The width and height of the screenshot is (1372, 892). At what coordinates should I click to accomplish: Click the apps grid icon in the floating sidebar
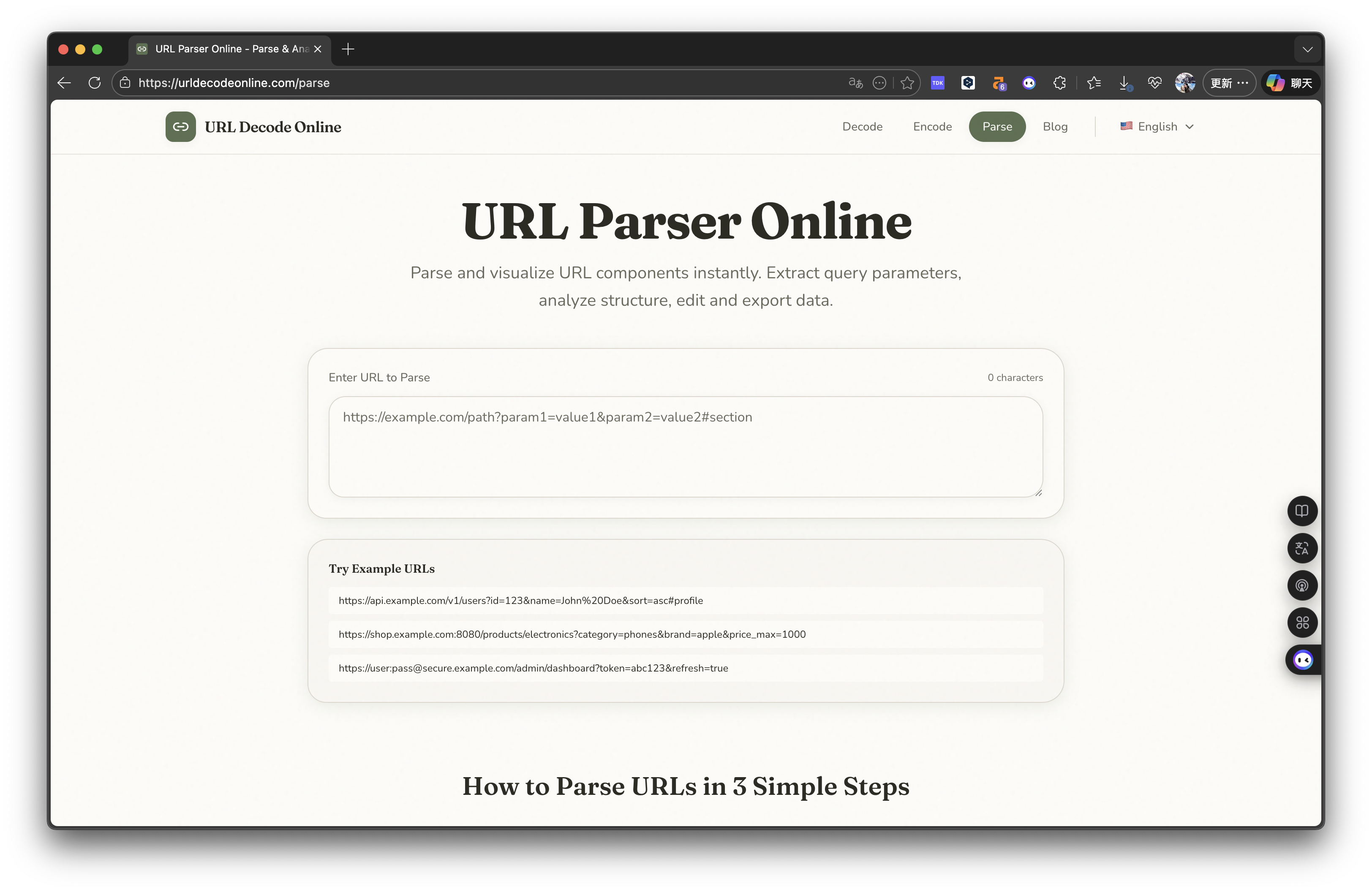pyautogui.click(x=1302, y=623)
